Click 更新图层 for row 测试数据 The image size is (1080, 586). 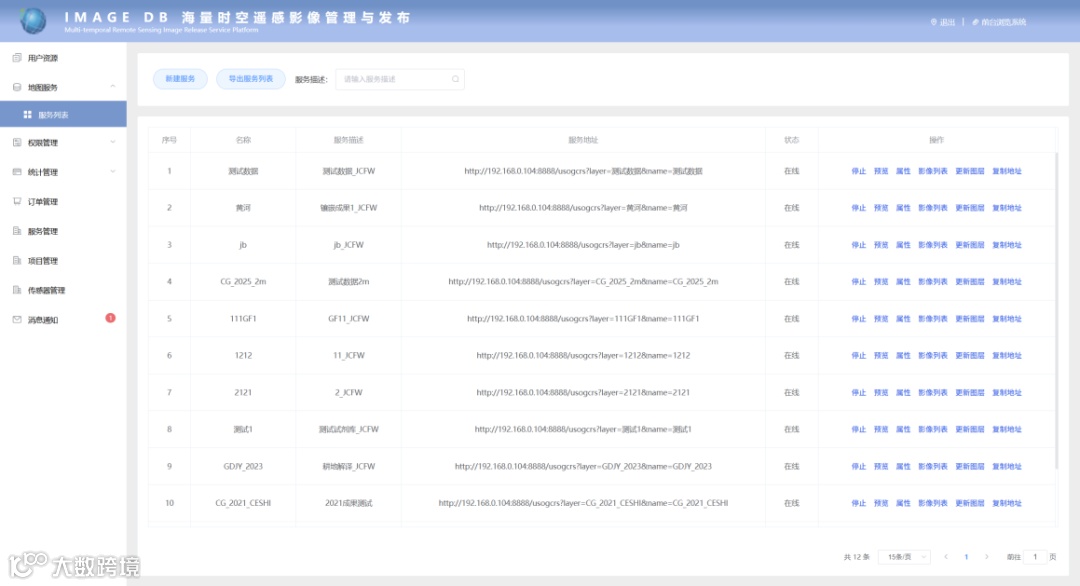pos(970,171)
